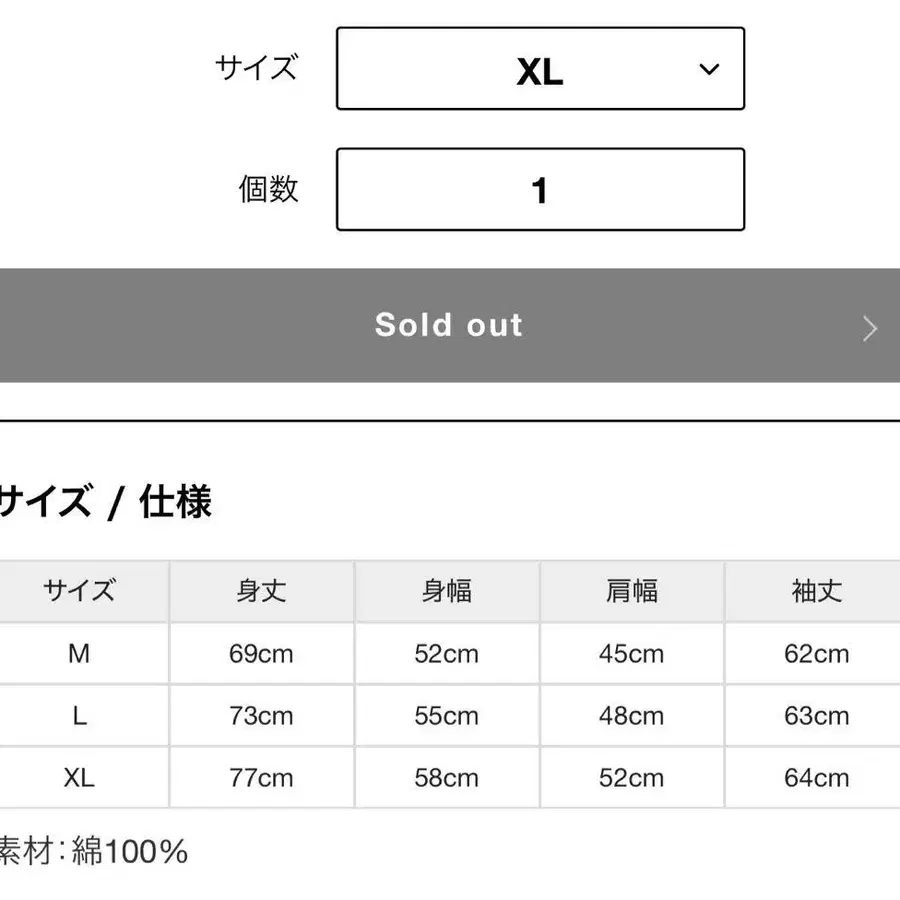The image size is (900, 900).
Task: Select the L row label in the size table
Action: 79,716
